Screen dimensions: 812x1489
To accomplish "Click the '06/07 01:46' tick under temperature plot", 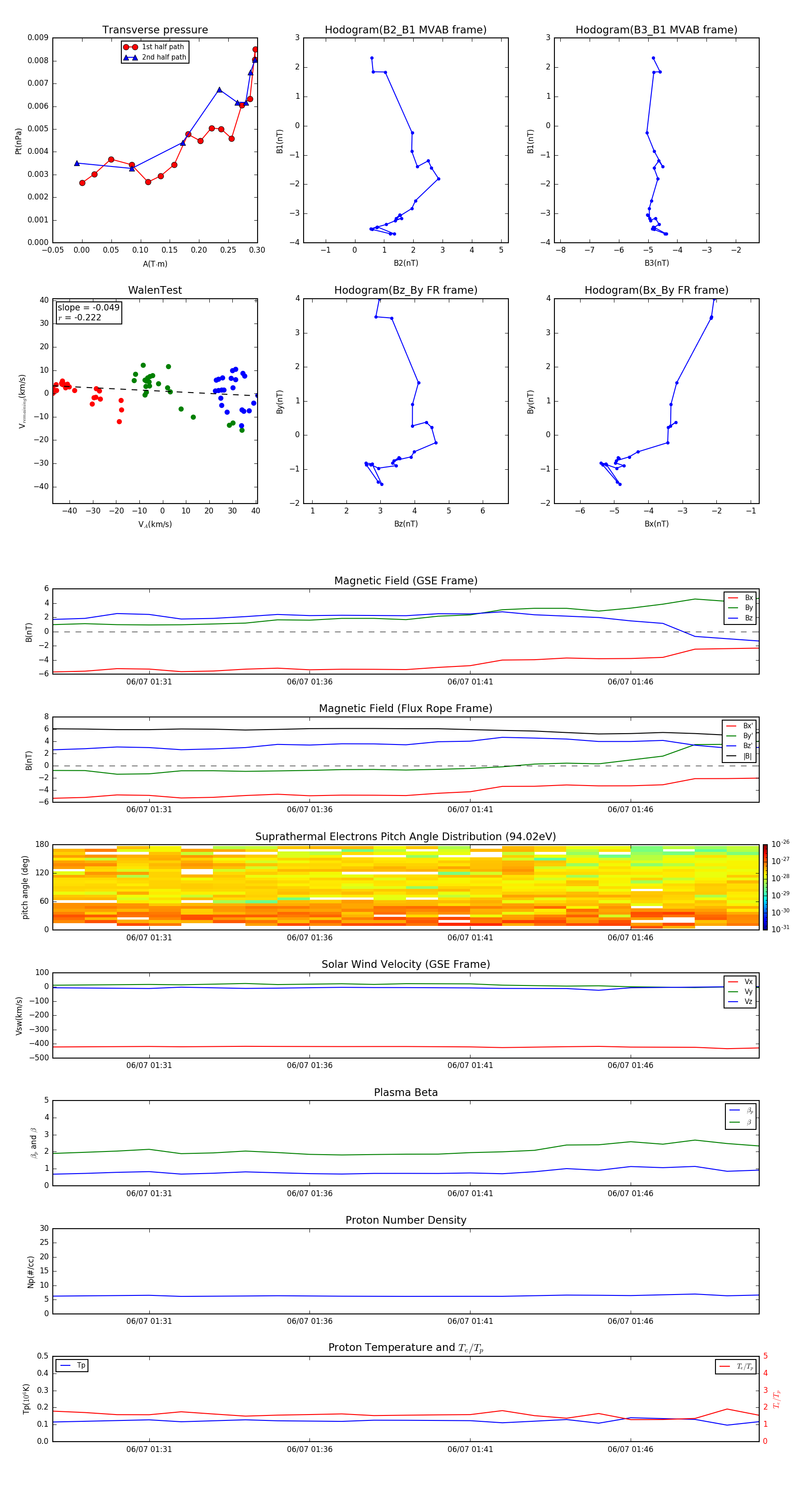I will pos(631,1450).
